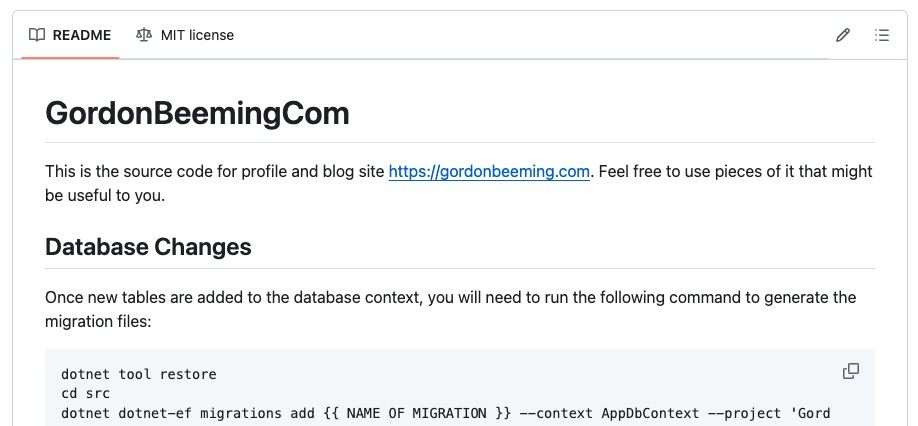The height and width of the screenshot is (426, 918).
Task: Click the pencil icon to edit README
Action: tap(843, 35)
